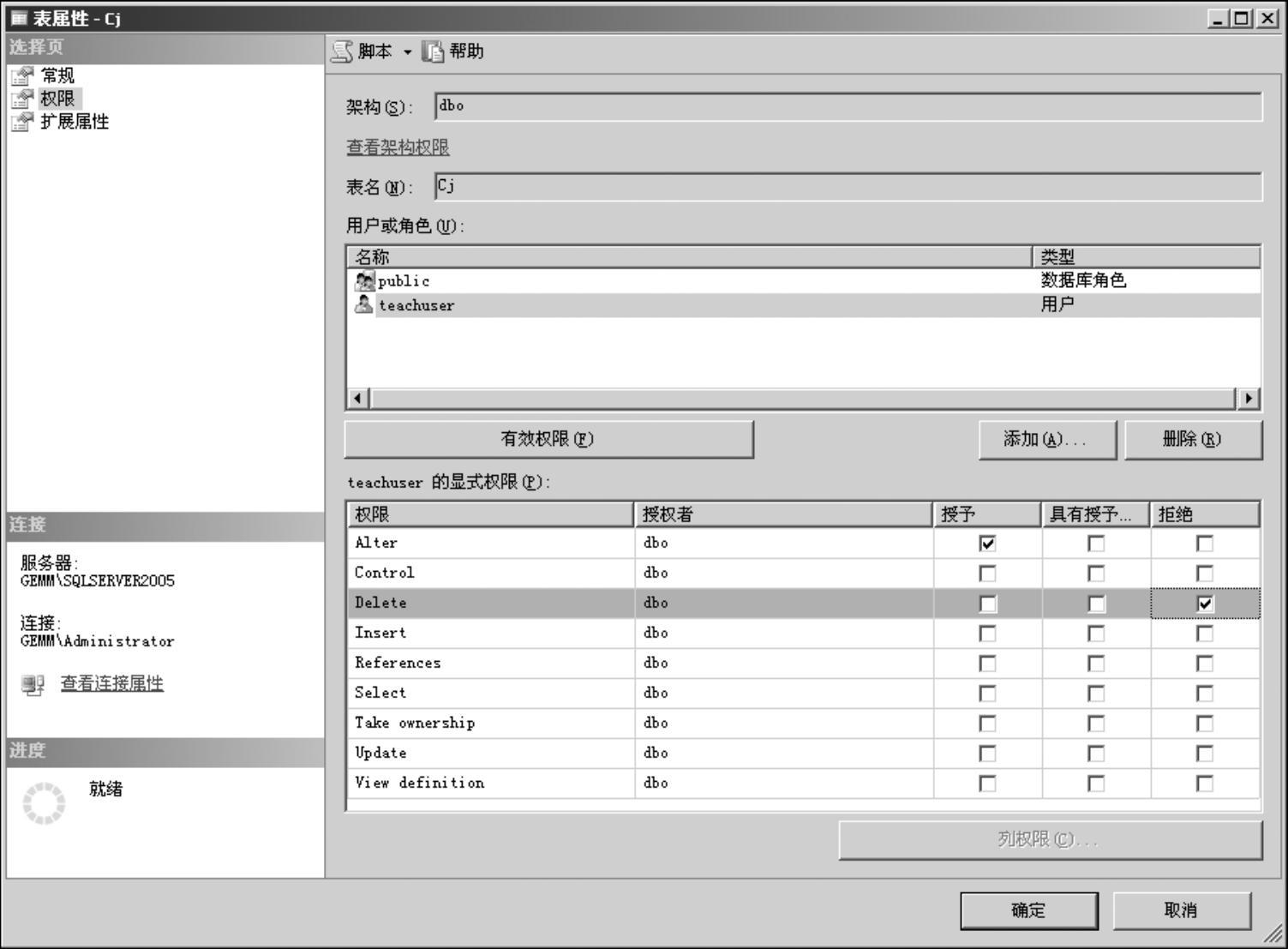Select the Take ownership permission row

point(804,724)
